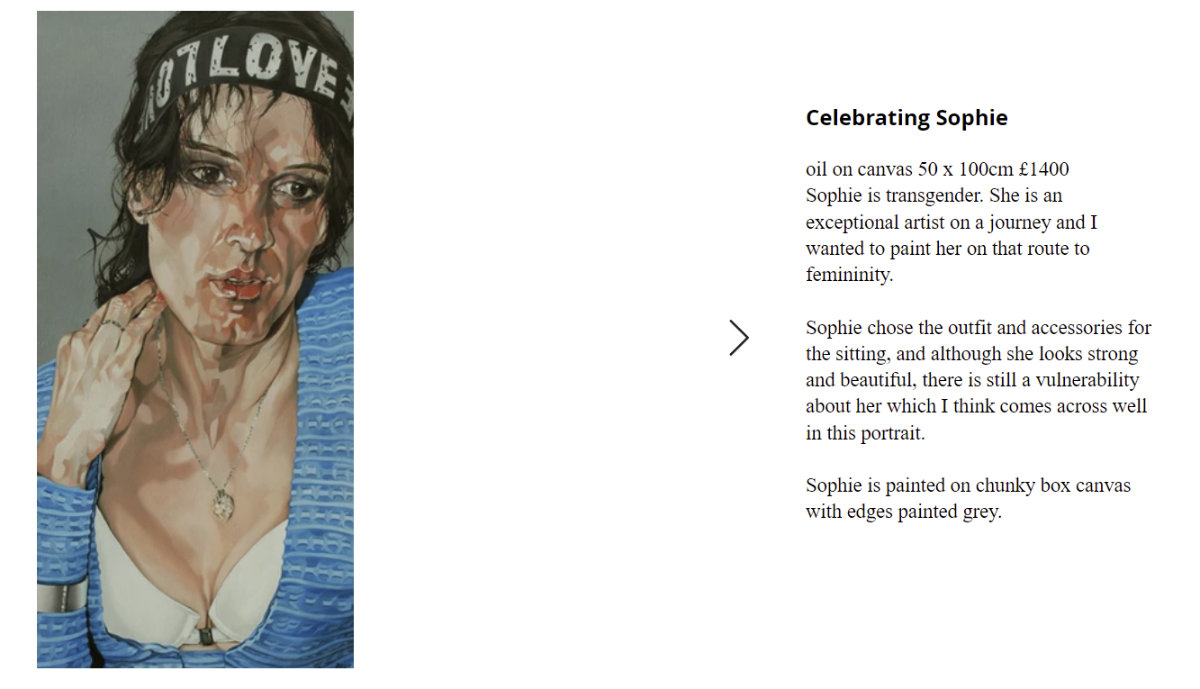Click the paragraph about outfit and accessories
Viewport: 1200px width, 689px height.
(979, 380)
